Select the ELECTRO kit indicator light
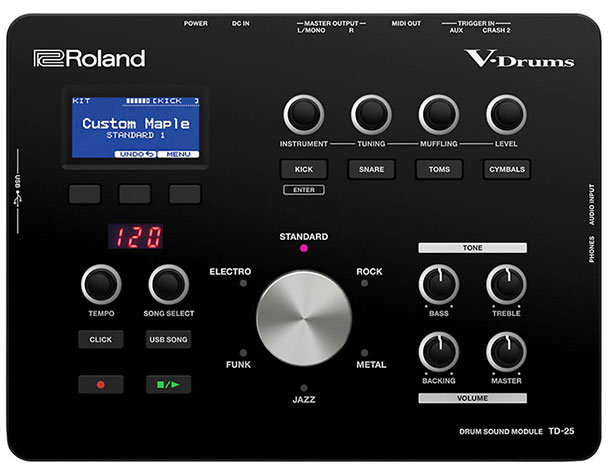 pyautogui.click(x=243, y=283)
